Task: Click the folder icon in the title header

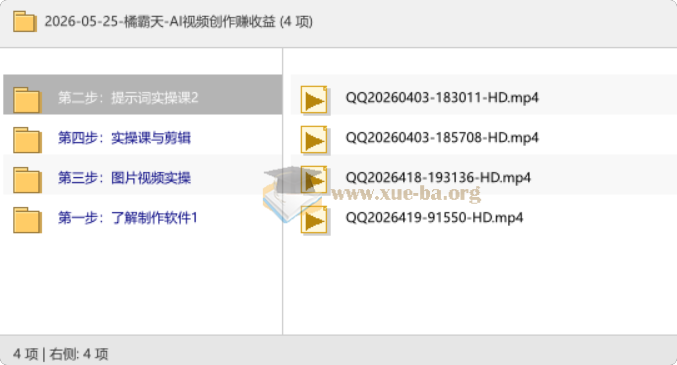Action: [x=24, y=22]
